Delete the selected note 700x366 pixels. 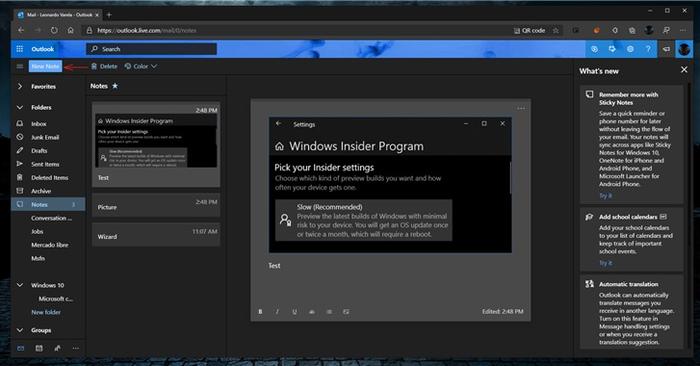[x=104, y=67]
